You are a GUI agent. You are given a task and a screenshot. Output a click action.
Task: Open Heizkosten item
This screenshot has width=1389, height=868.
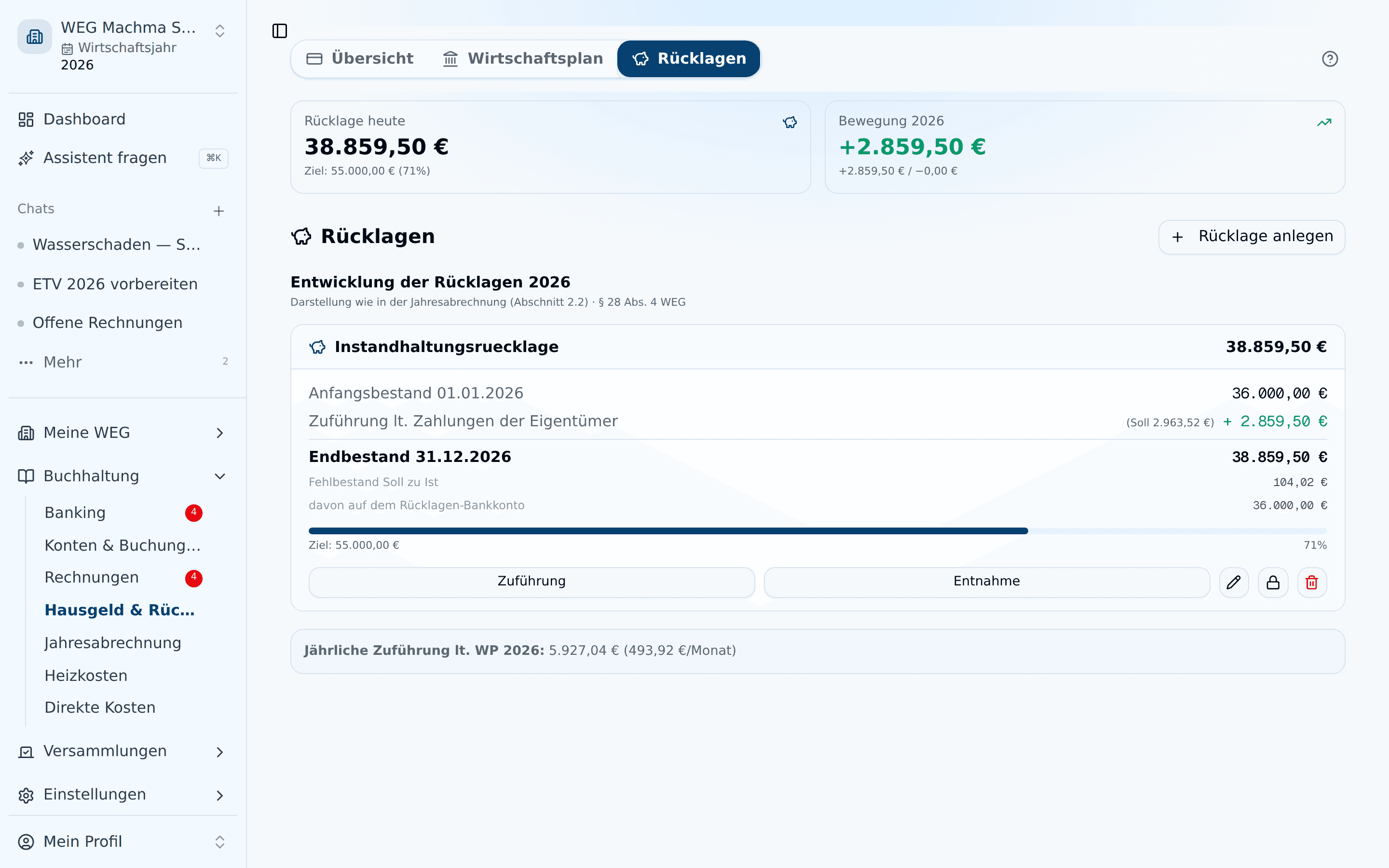tap(123, 676)
